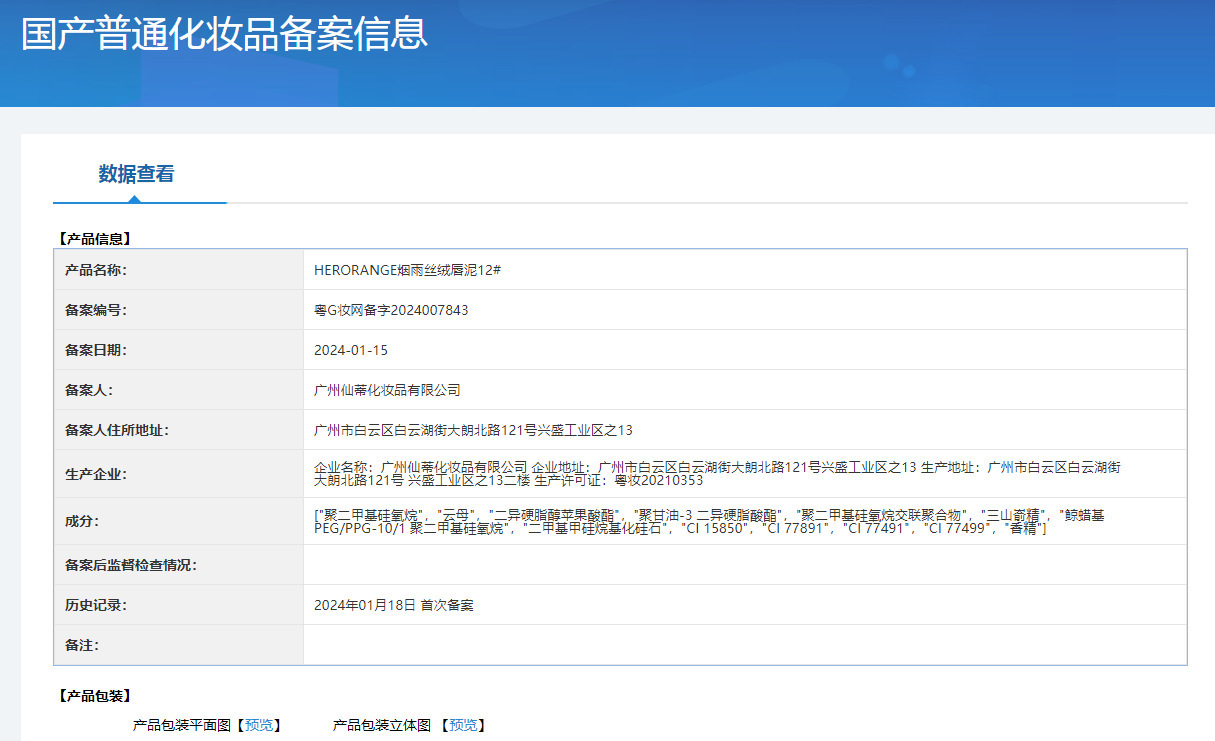Click the 产品包装立体图 label text
The width and height of the screenshot is (1215, 741).
(382, 725)
